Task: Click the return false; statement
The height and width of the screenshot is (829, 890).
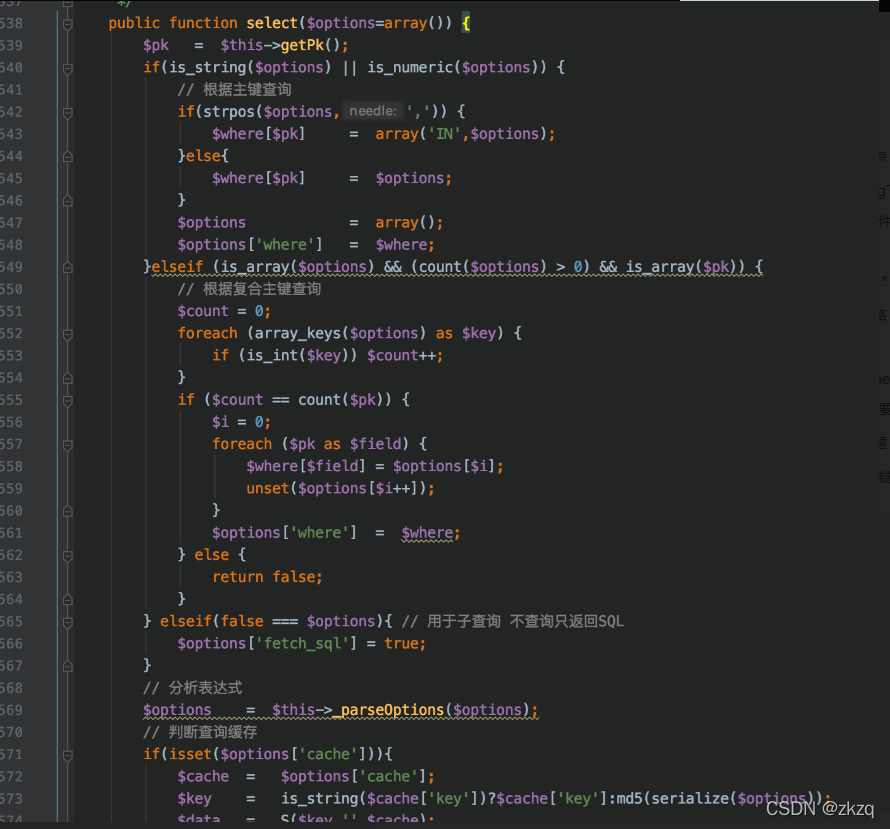Action: pyautogui.click(x=267, y=577)
